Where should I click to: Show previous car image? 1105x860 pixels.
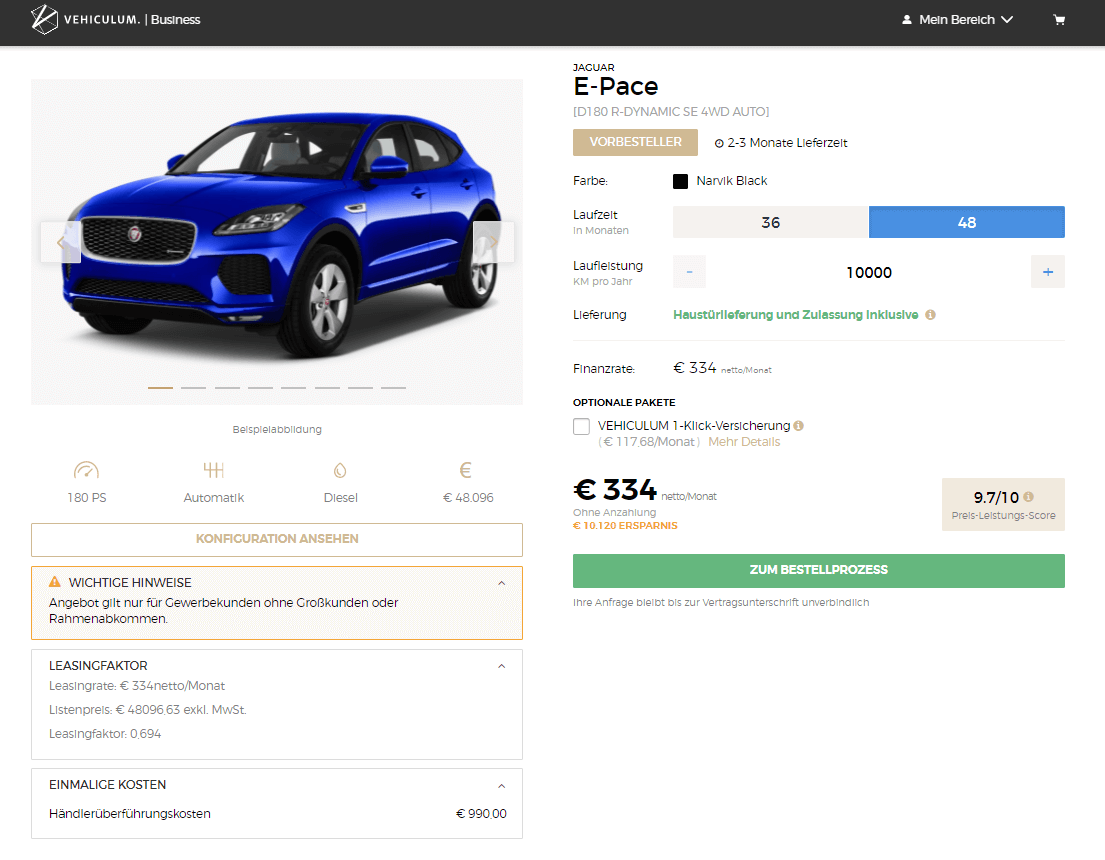[61, 242]
